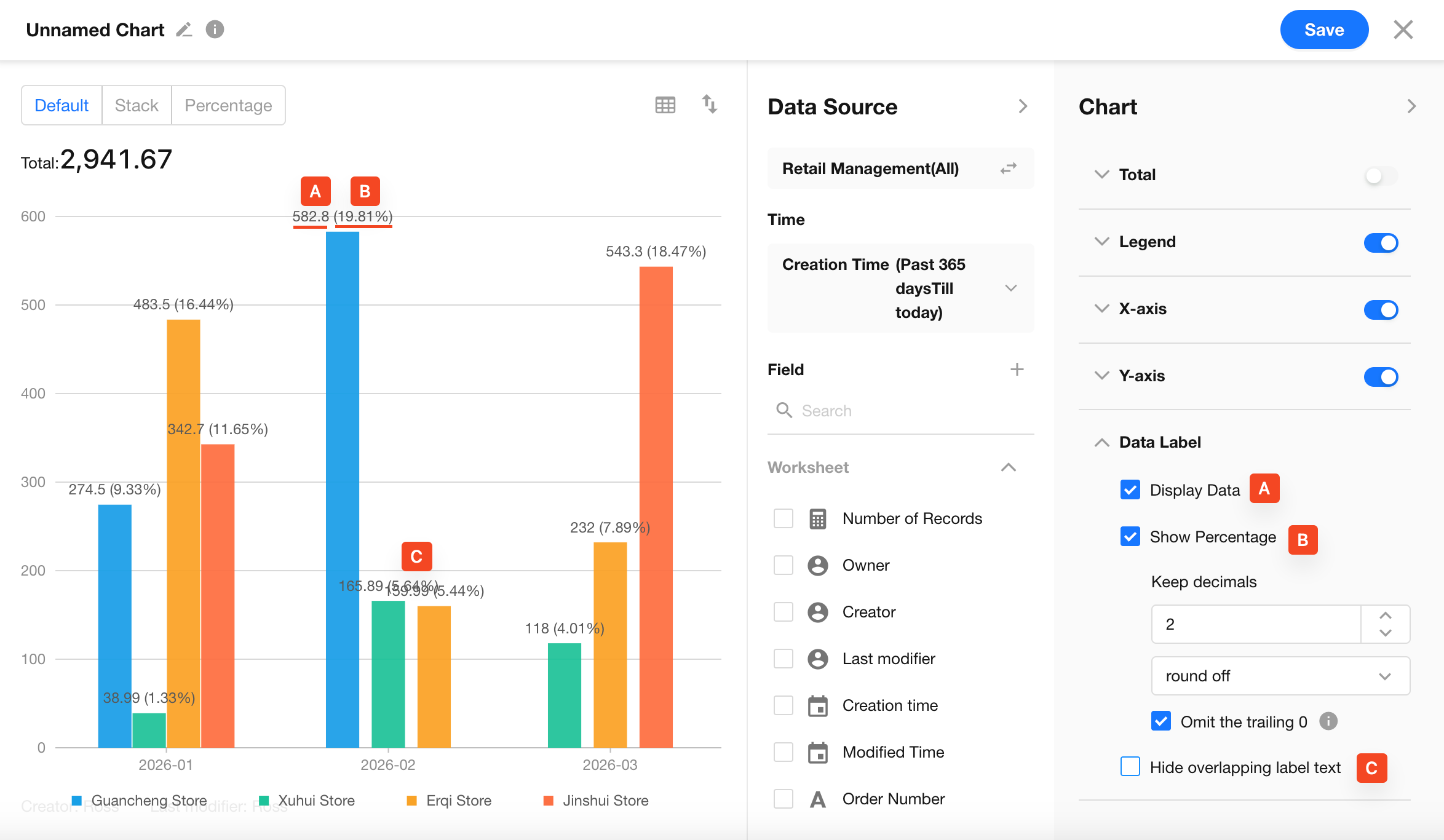
Task: Click plus icon to add a Field
Action: pyautogui.click(x=1017, y=370)
